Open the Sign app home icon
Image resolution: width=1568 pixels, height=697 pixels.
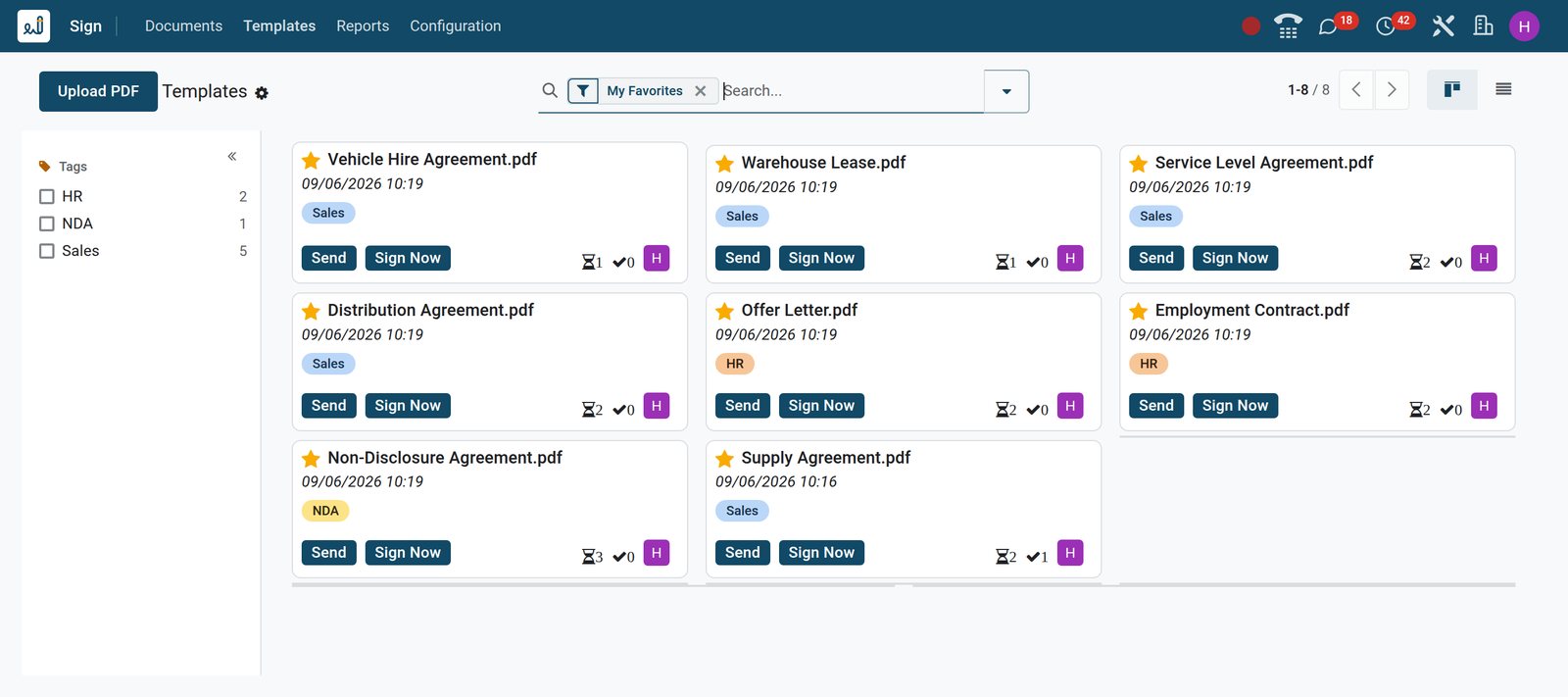coord(33,25)
